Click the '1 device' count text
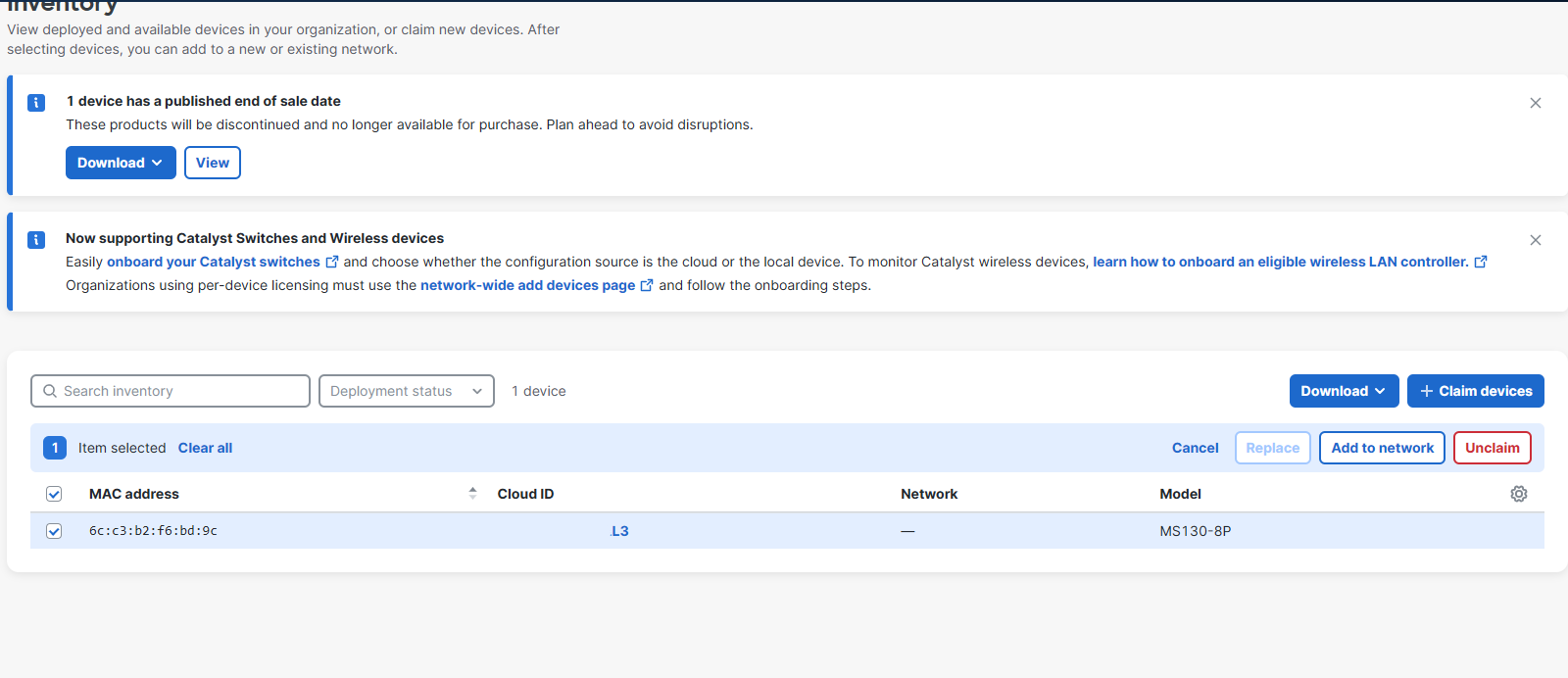 click(x=539, y=391)
